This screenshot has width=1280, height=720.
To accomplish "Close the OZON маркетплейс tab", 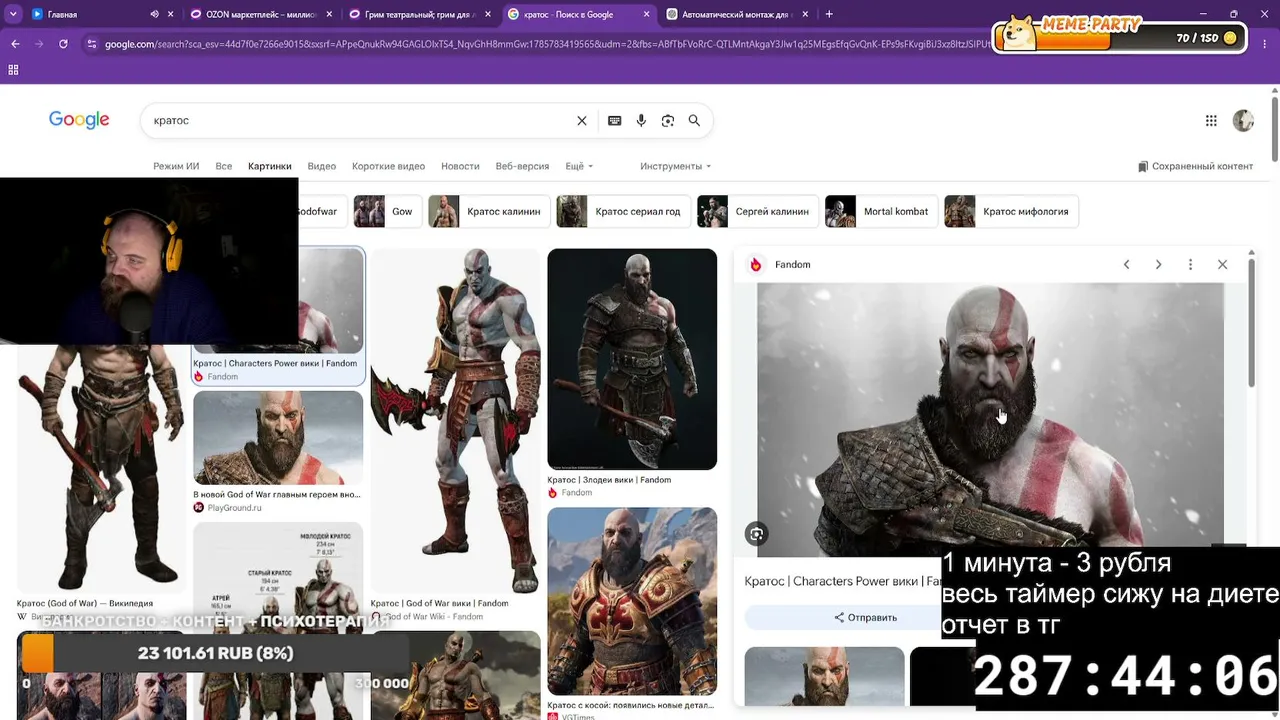I will pyautogui.click(x=330, y=14).
